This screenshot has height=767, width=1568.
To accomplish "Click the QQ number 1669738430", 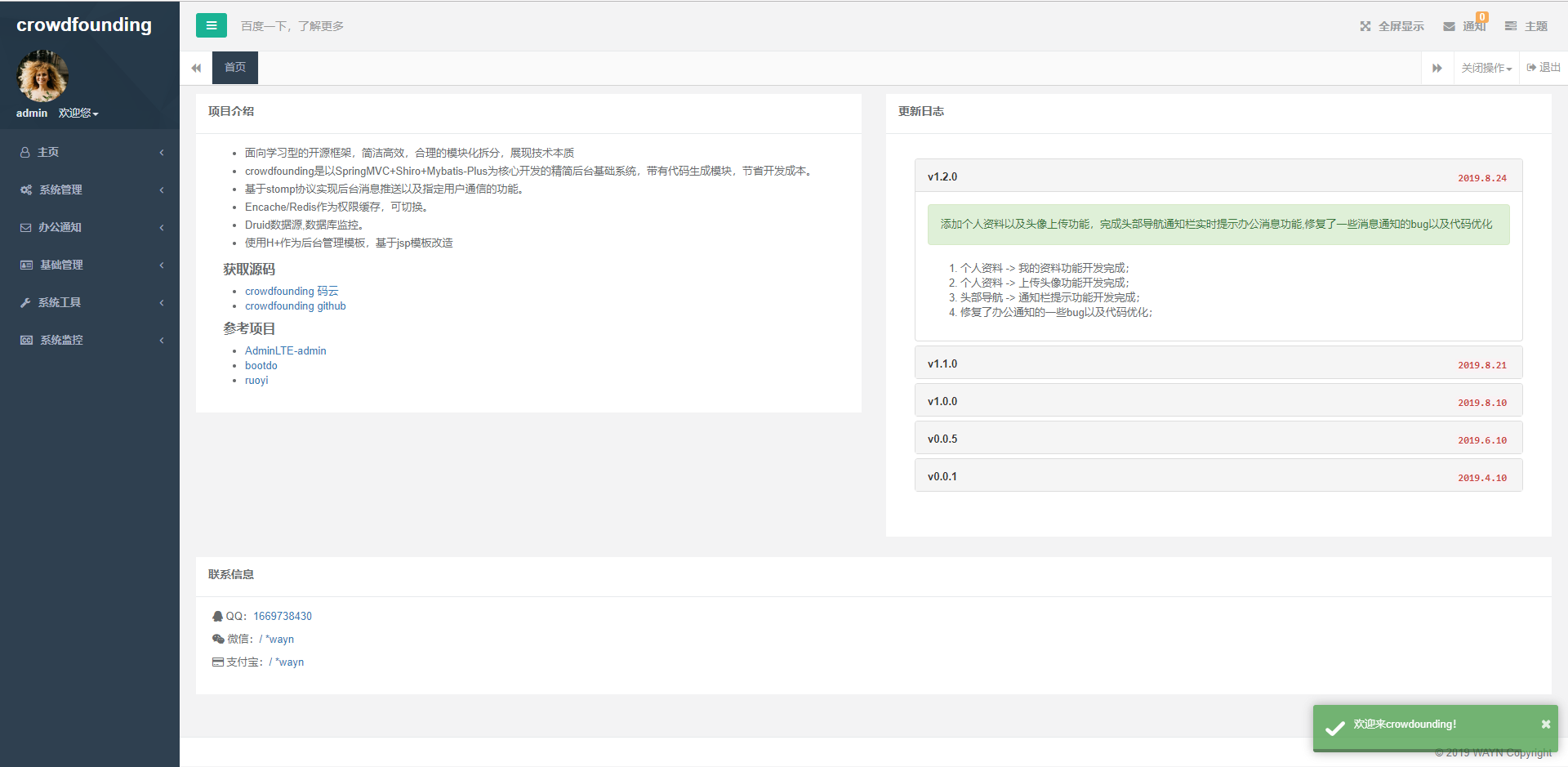I will point(283,616).
